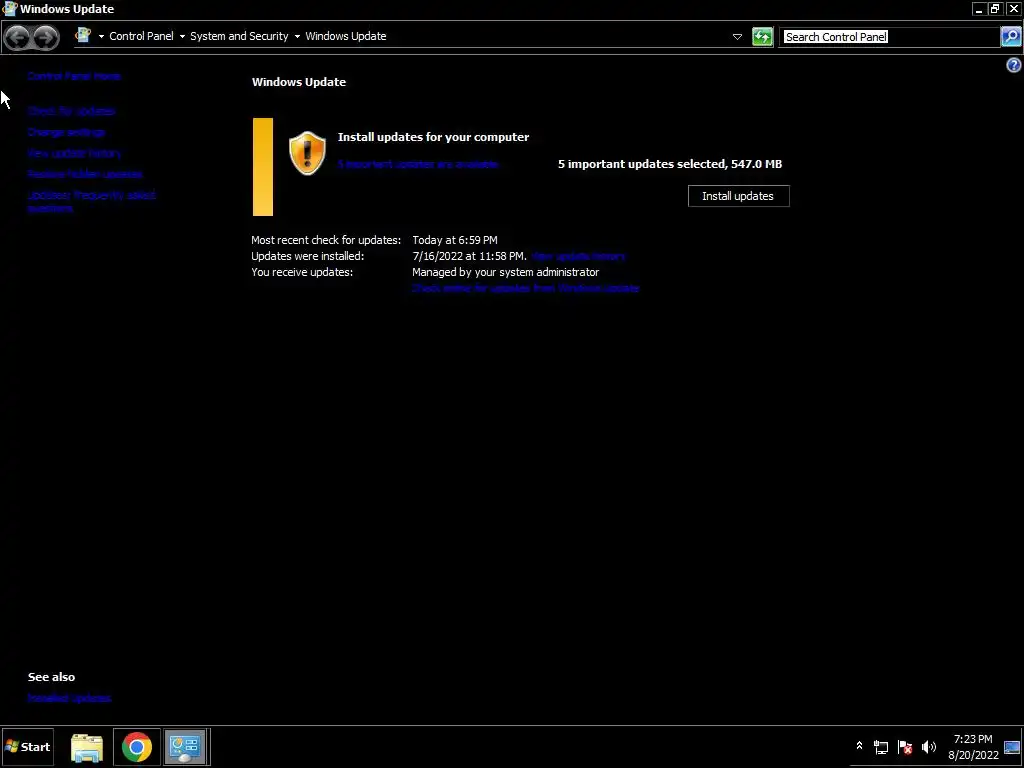This screenshot has height=768, width=1024.
Task: Click Windows Update breadcrumb
Action: [345, 36]
